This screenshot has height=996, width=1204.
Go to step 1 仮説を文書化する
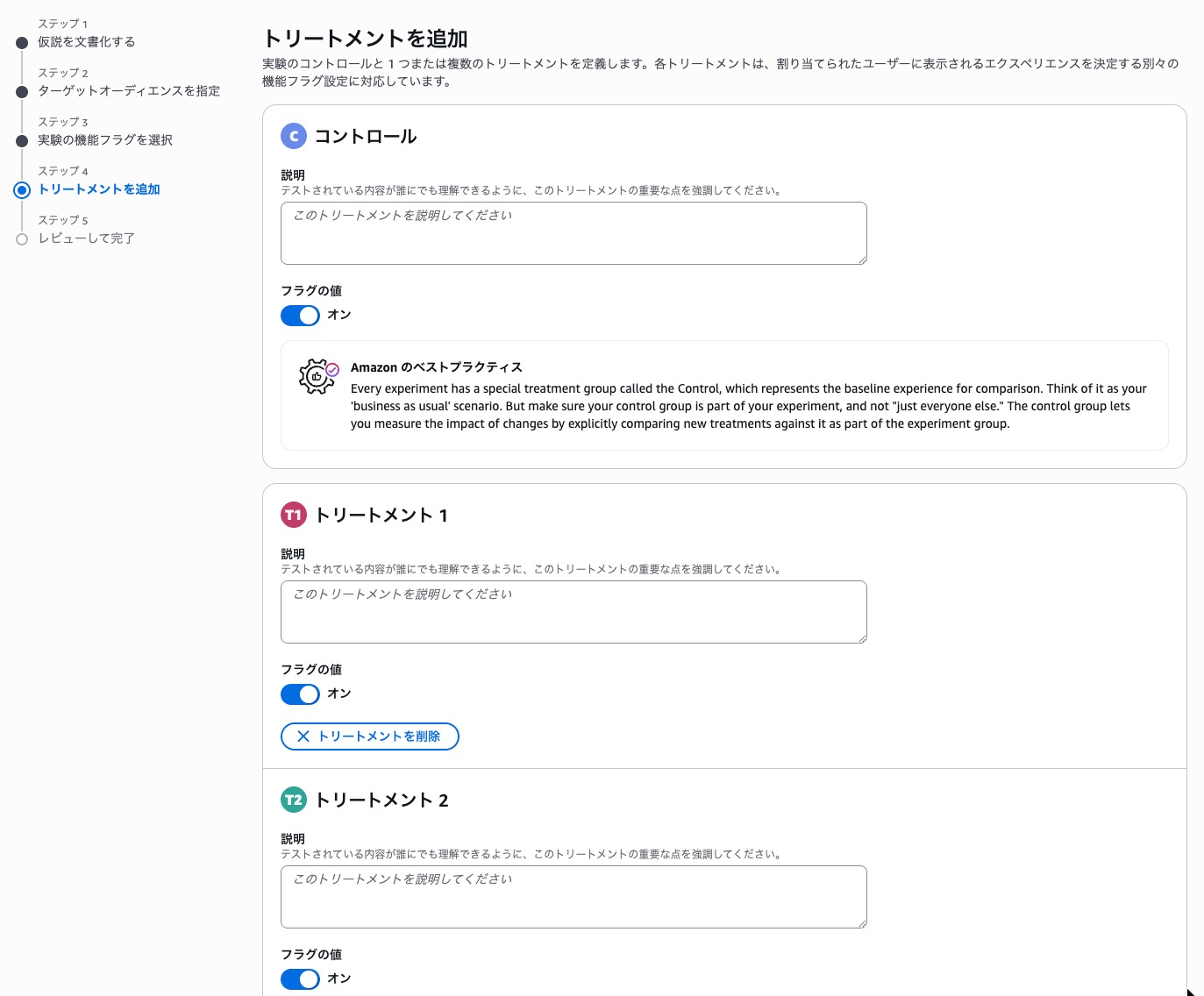pyautogui.click(x=86, y=42)
